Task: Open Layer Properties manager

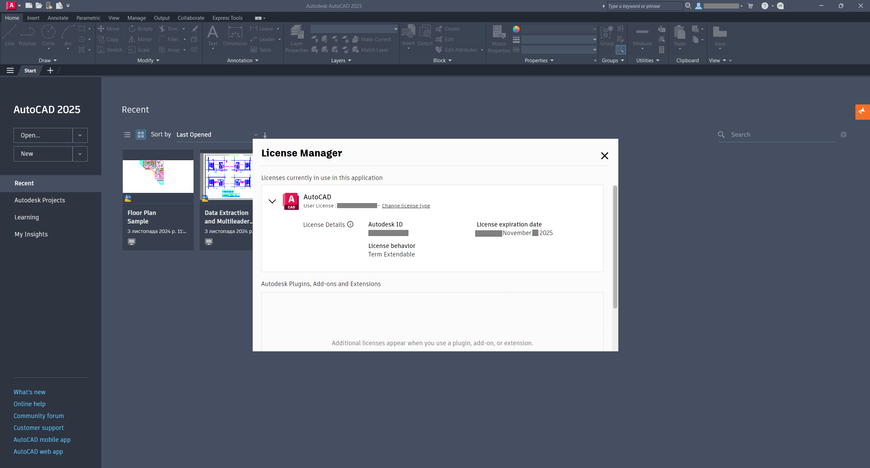Action: pyautogui.click(x=297, y=39)
